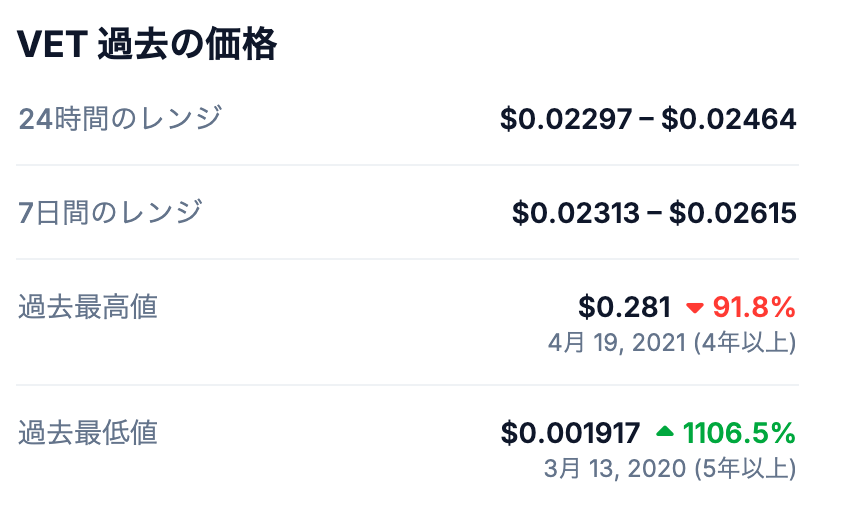Screen dimensions: 842x510
Task: Select the 7日間のレンジ label
Action: [x=110, y=212]
